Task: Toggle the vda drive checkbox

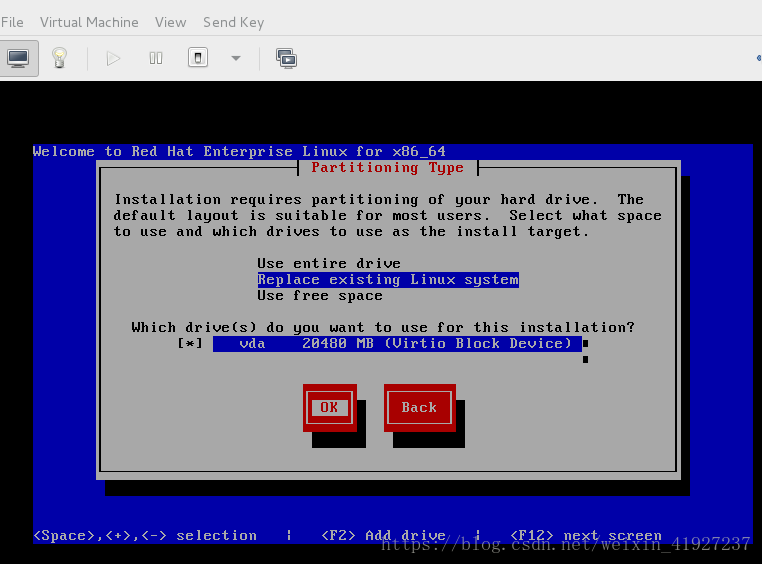Action: coord(190,343)
